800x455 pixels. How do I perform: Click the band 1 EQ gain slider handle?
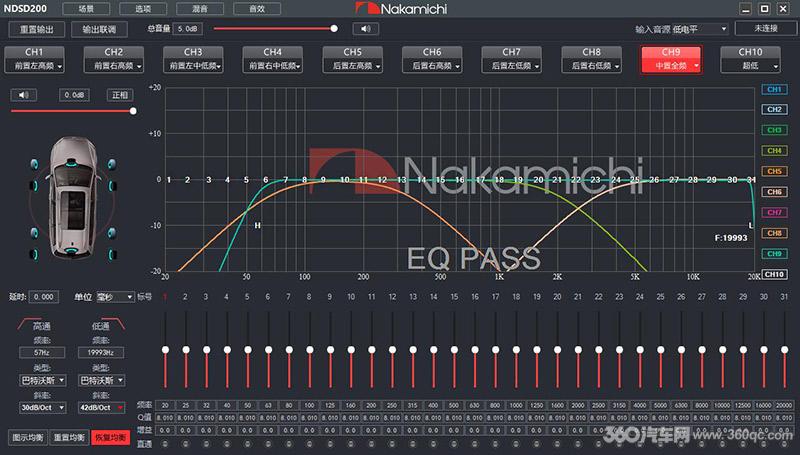(165, 349)
